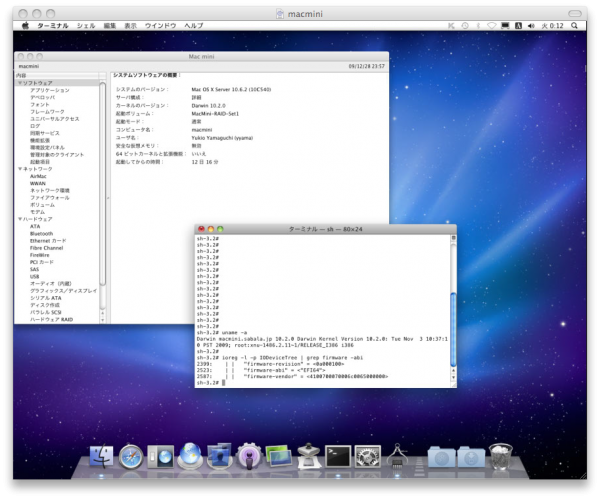Open the ヘルプ menu
Screen dimensions: 600x499
pyautogui.click(x=194, y=26)
